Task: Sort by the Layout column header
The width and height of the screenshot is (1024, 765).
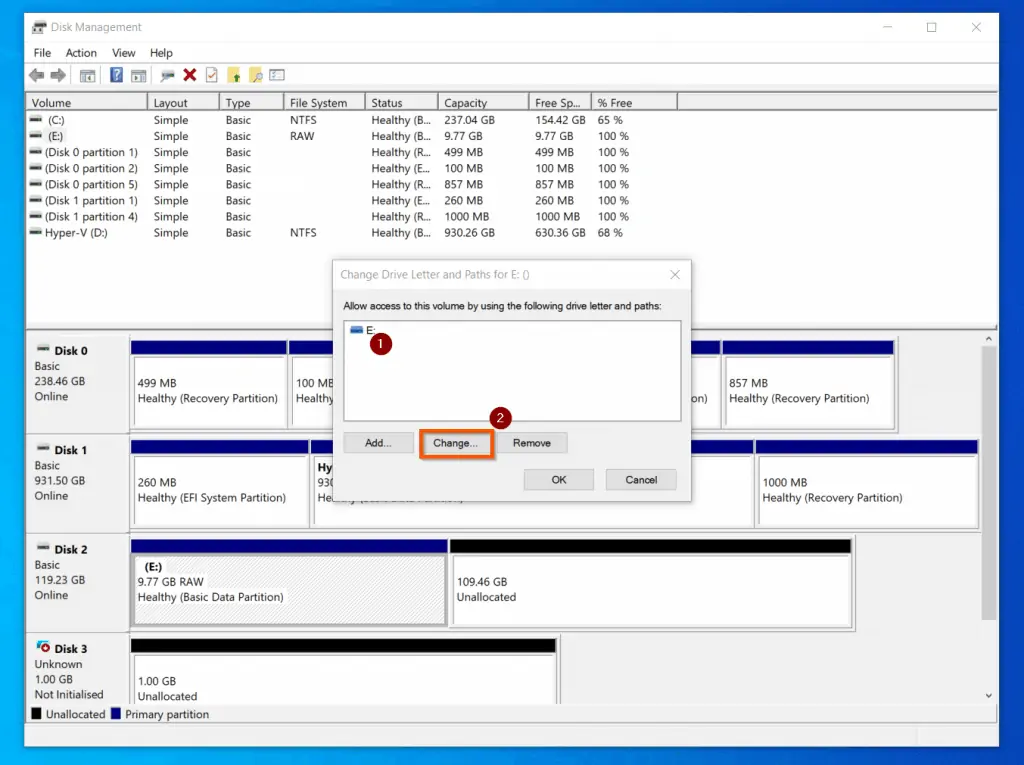Action: [x=184, y=103]
